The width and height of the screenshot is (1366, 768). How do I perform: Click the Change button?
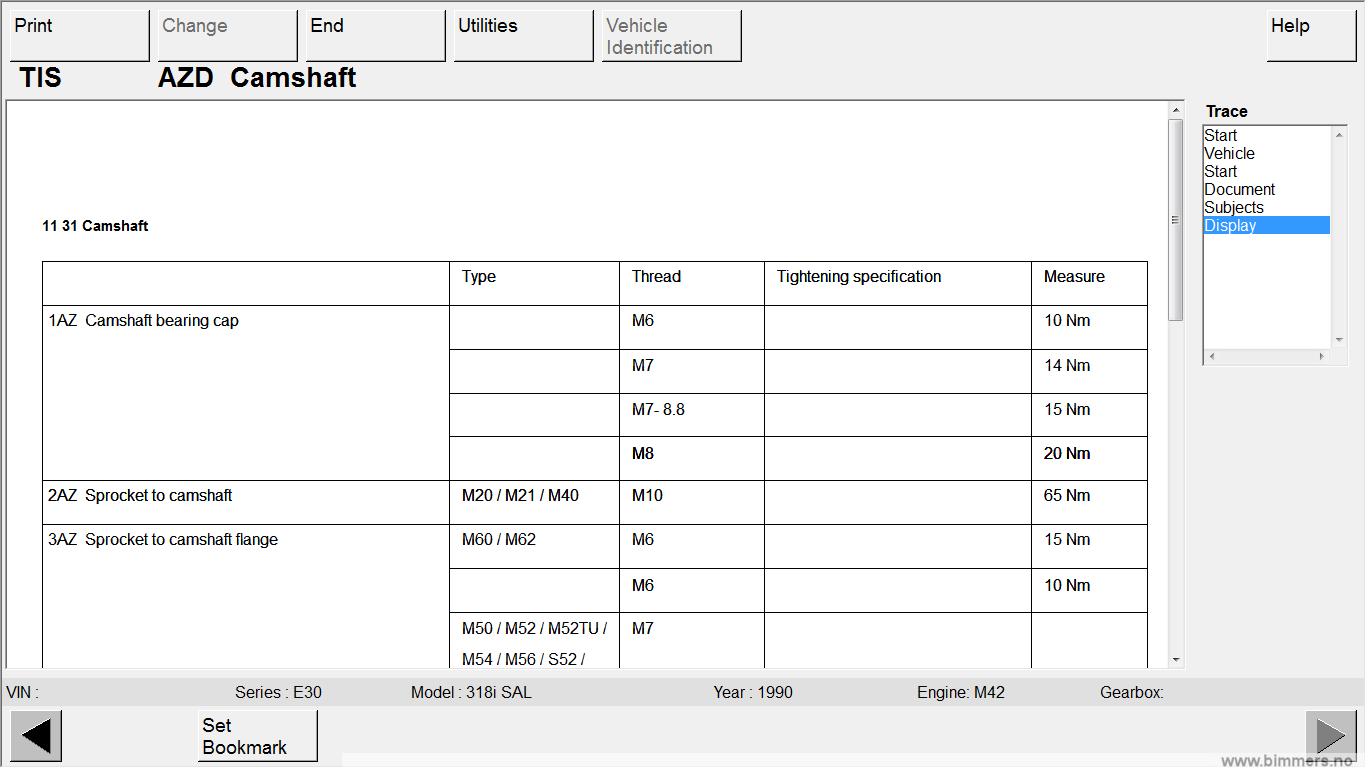[227, 36]
